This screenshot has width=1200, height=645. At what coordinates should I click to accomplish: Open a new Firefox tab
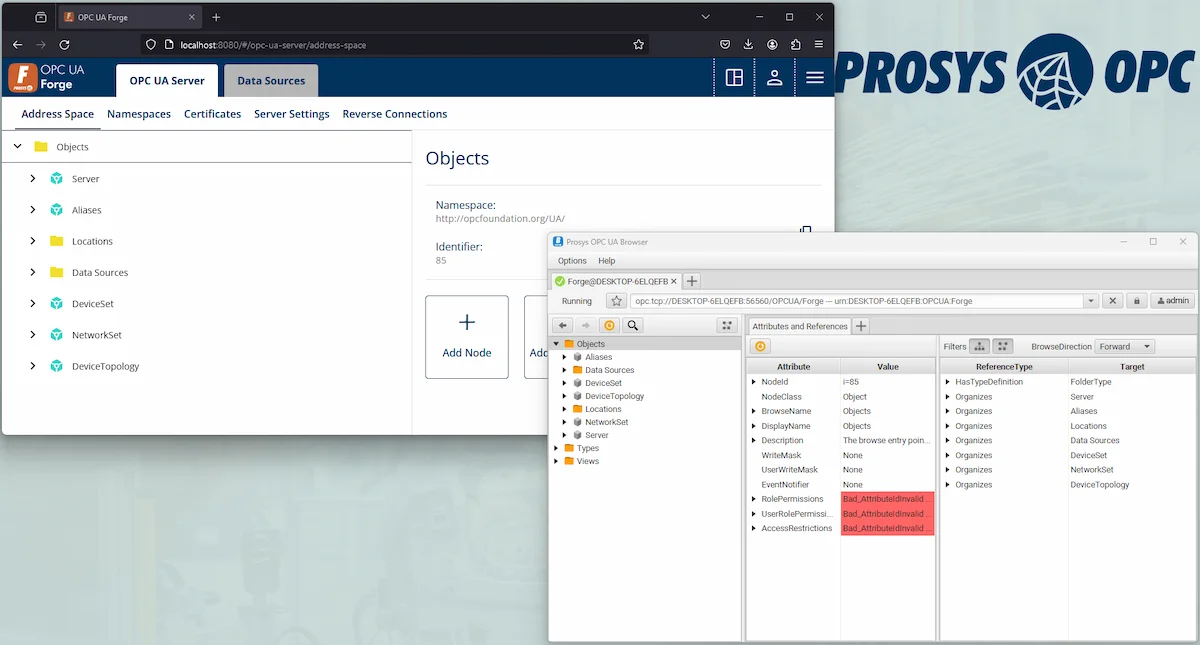216,17
